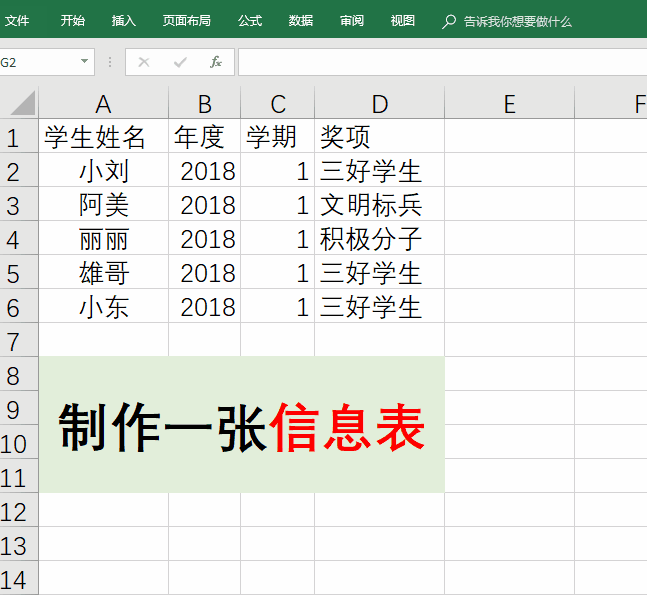Image resolution: width=647 pixels, height=595 pixels.
Task: Select column E header
Action: (510, 103)
